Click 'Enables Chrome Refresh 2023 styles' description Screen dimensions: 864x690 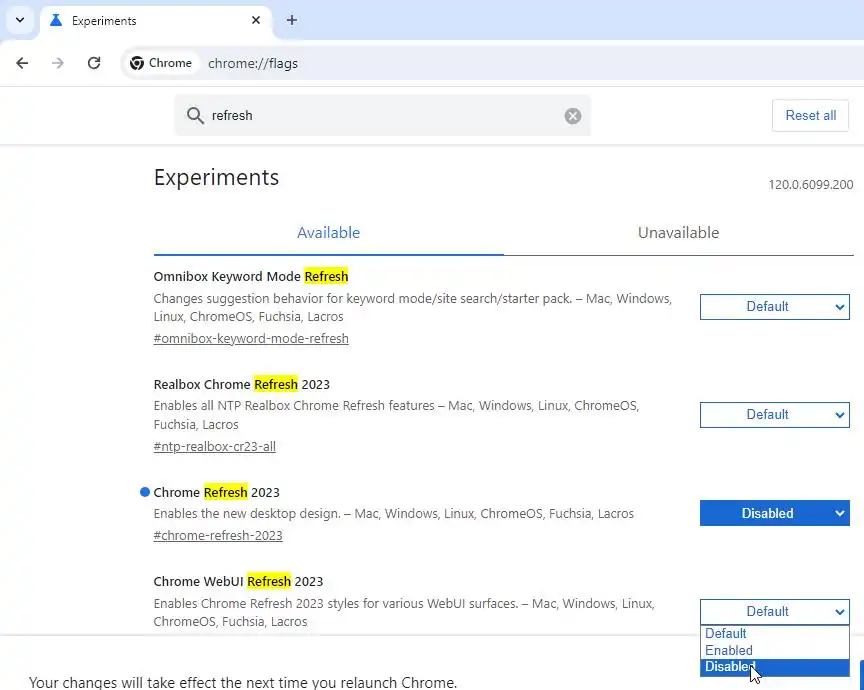(404, 612)
